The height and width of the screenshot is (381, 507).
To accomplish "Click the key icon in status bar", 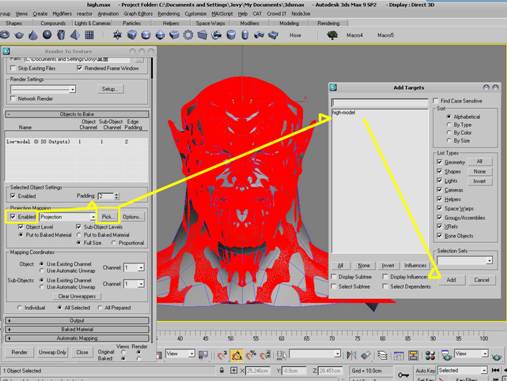I will pos(403,375).
